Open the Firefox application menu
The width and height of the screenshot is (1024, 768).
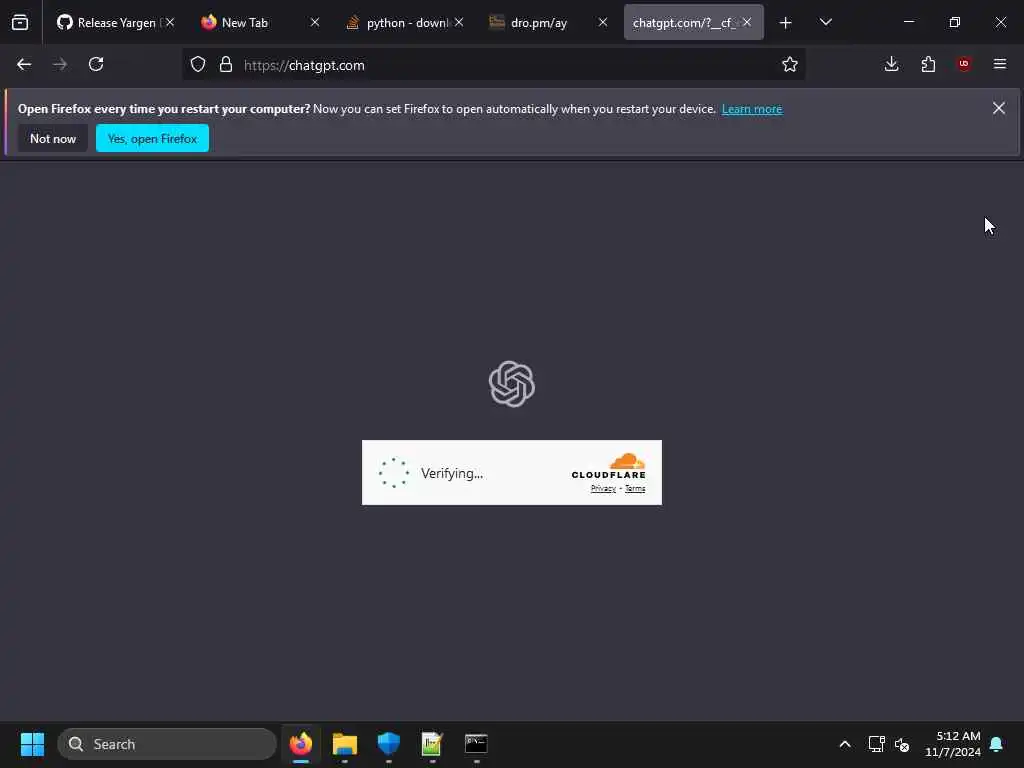1000,65
